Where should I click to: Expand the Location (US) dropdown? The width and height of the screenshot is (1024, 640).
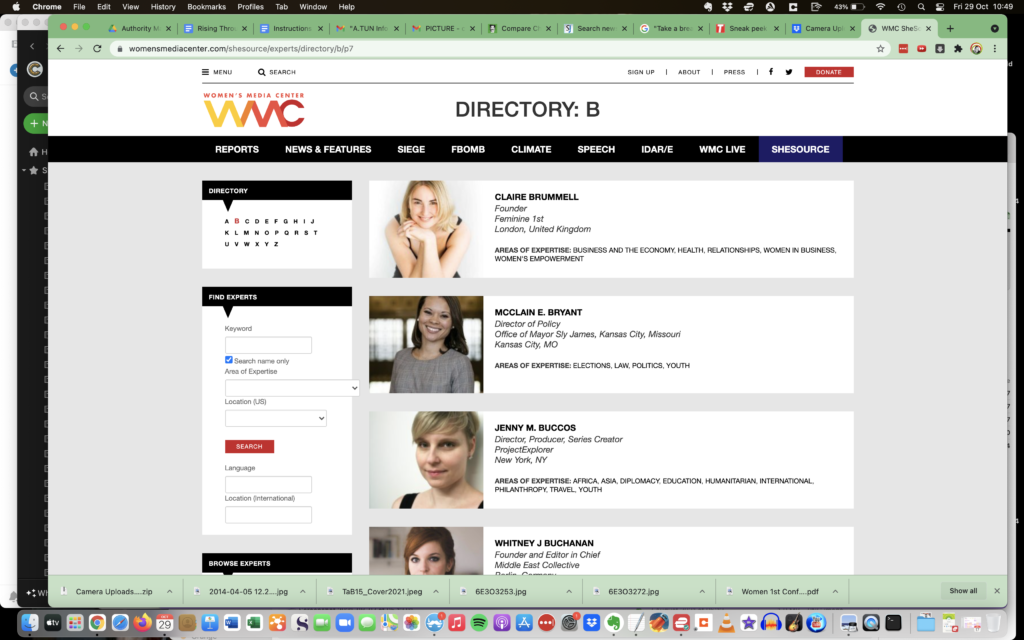[276, 418]
